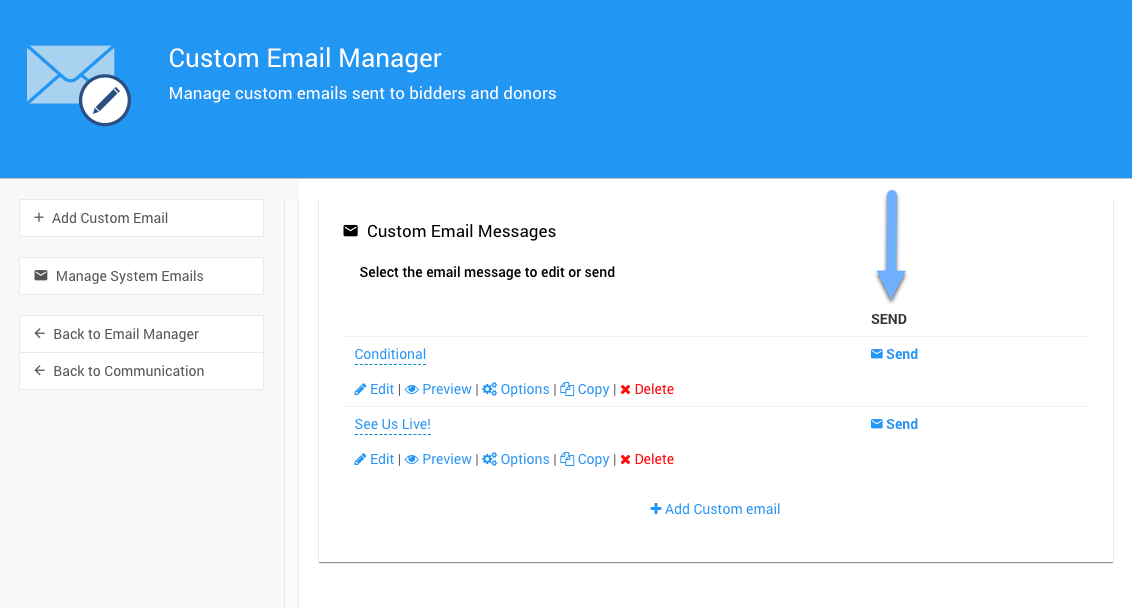Viewport: 1132px width, 608px height.
Task: Preview the See Us Live! email
Action: pos(446,459)
